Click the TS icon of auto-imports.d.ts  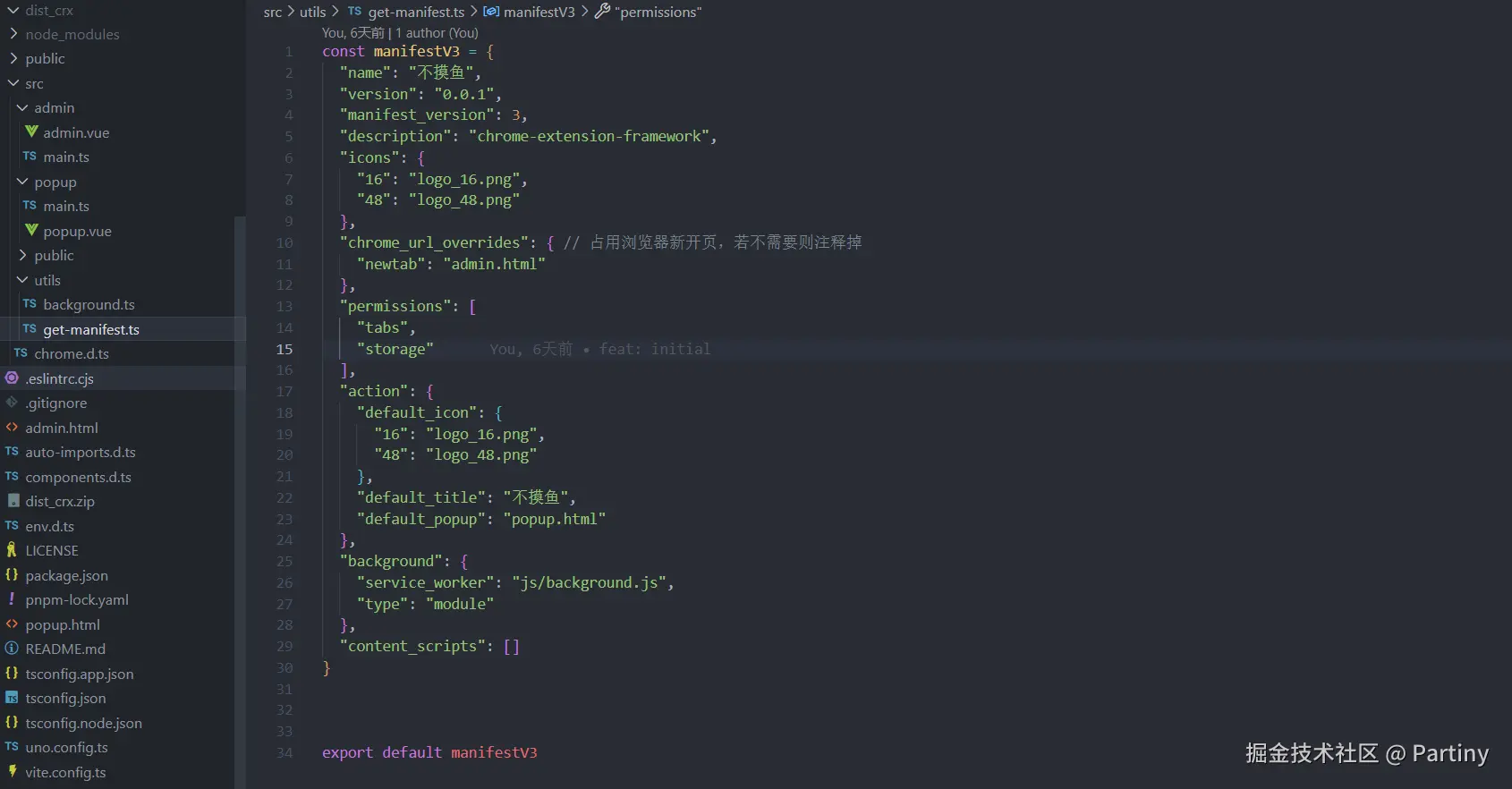coord(12,452)
